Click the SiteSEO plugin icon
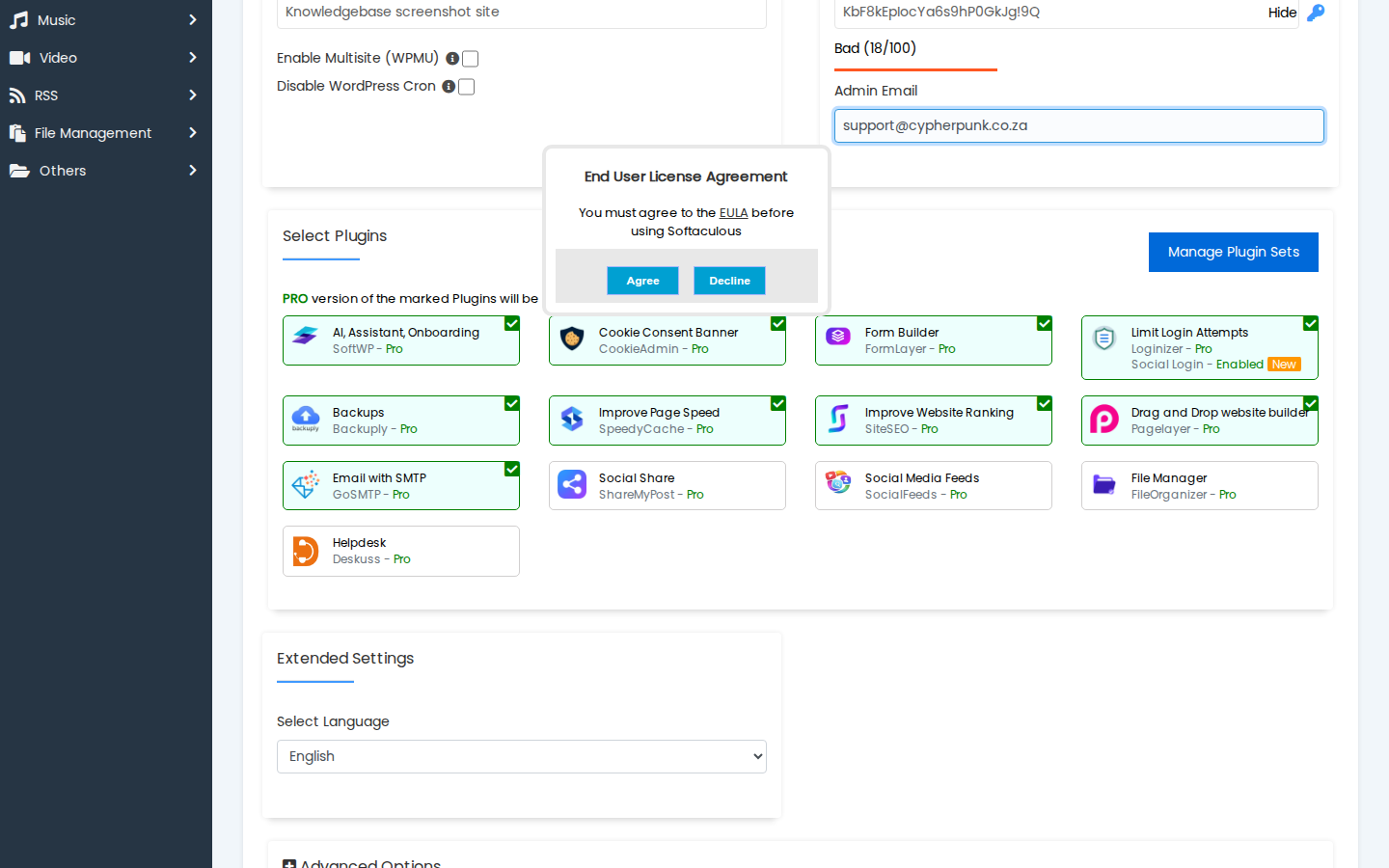 [x=838, y=419]
